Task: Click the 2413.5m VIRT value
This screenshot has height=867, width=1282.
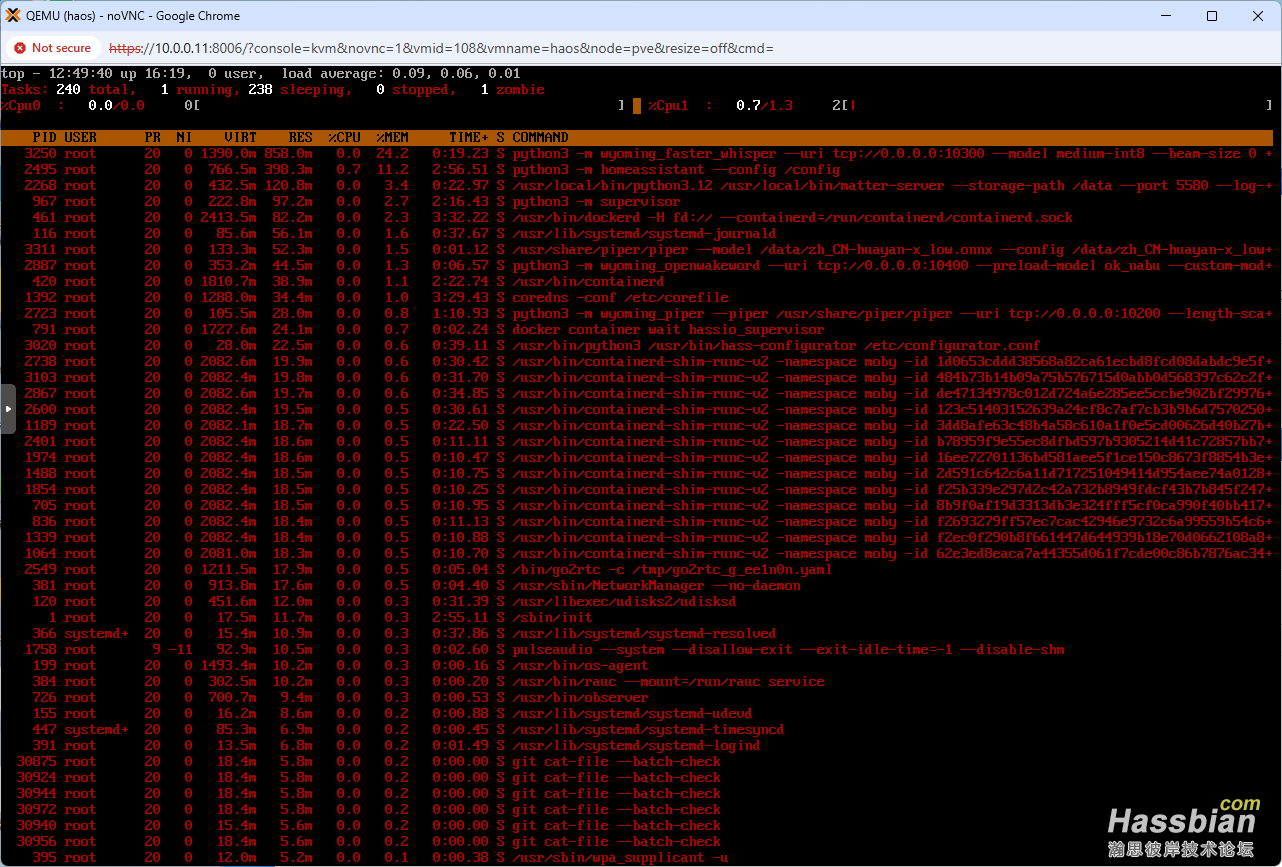Action: tap(228, 217)
